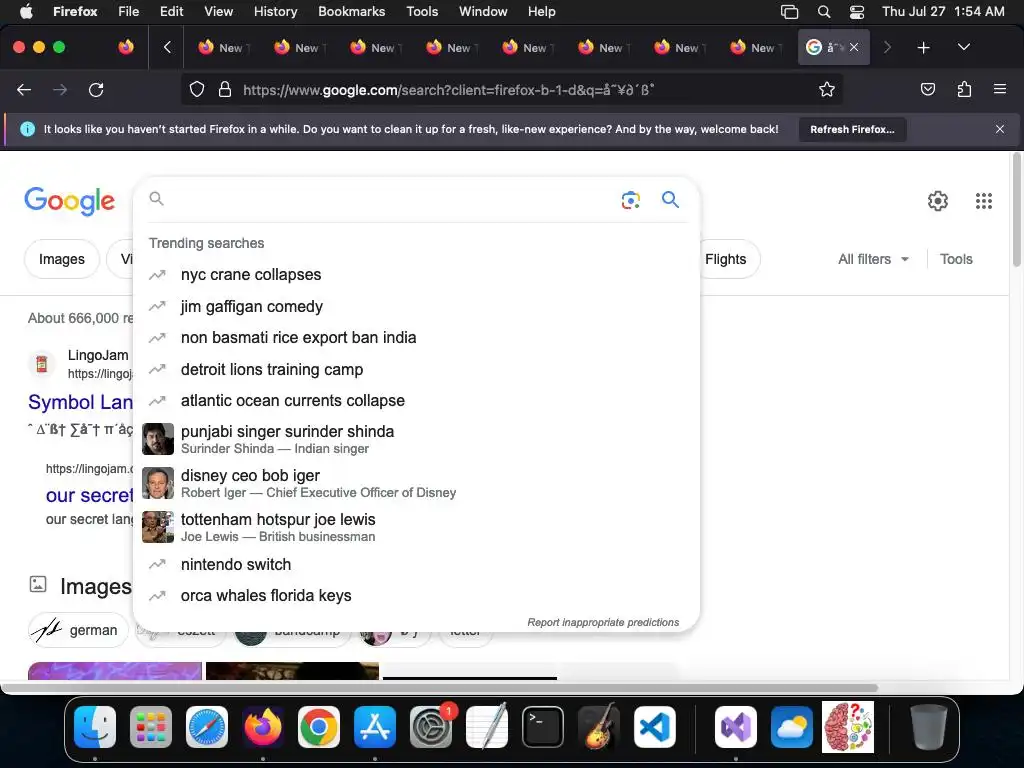Click the tracking protection shield icon

point(197,89)
